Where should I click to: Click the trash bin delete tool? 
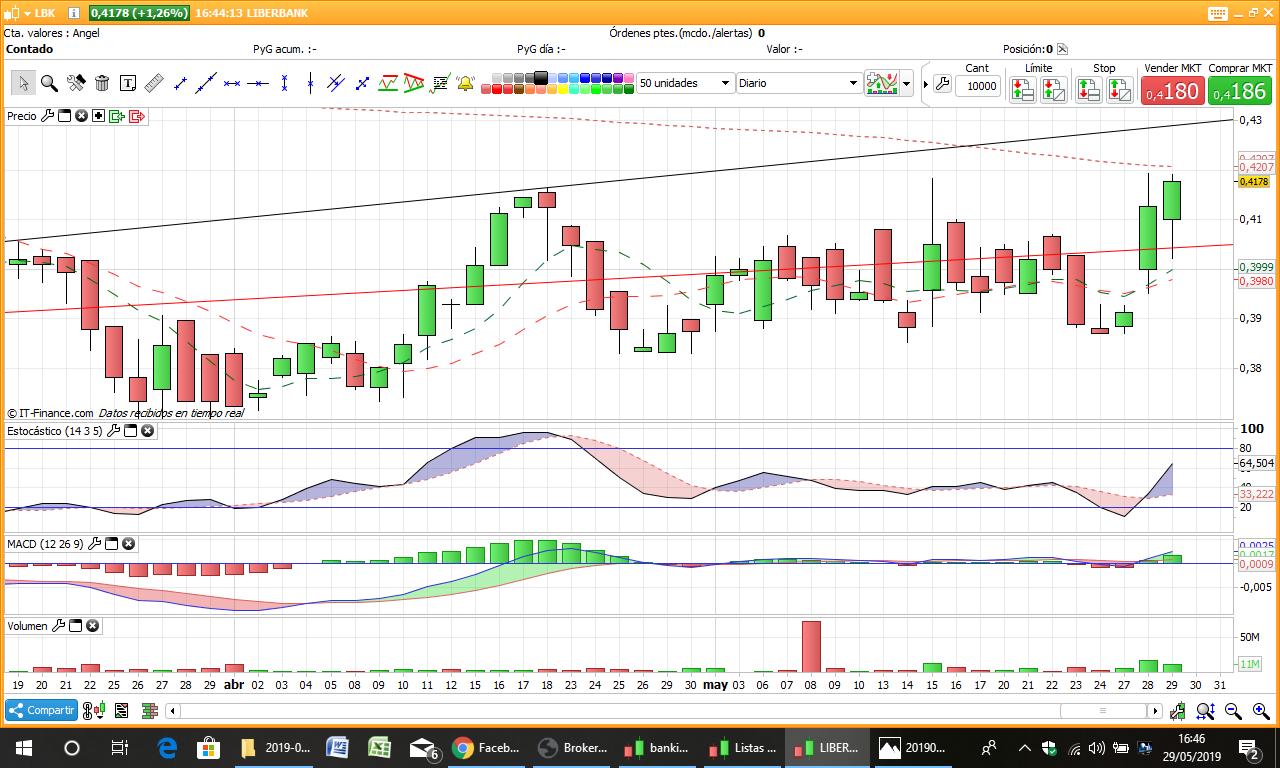tap(101, 83)
